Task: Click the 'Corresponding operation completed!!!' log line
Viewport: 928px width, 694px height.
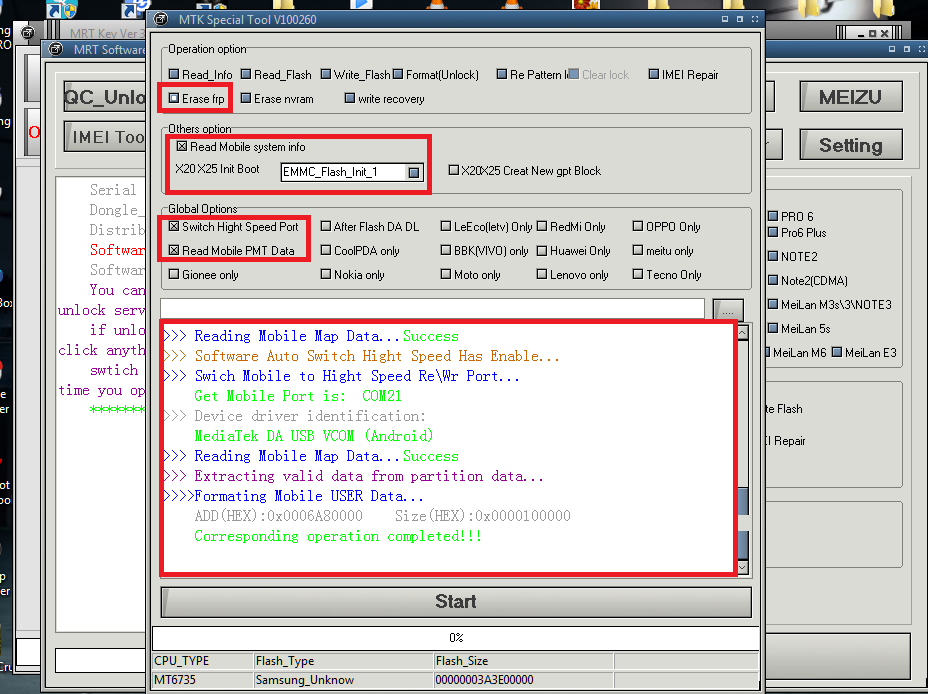Action: pos(338,536)
